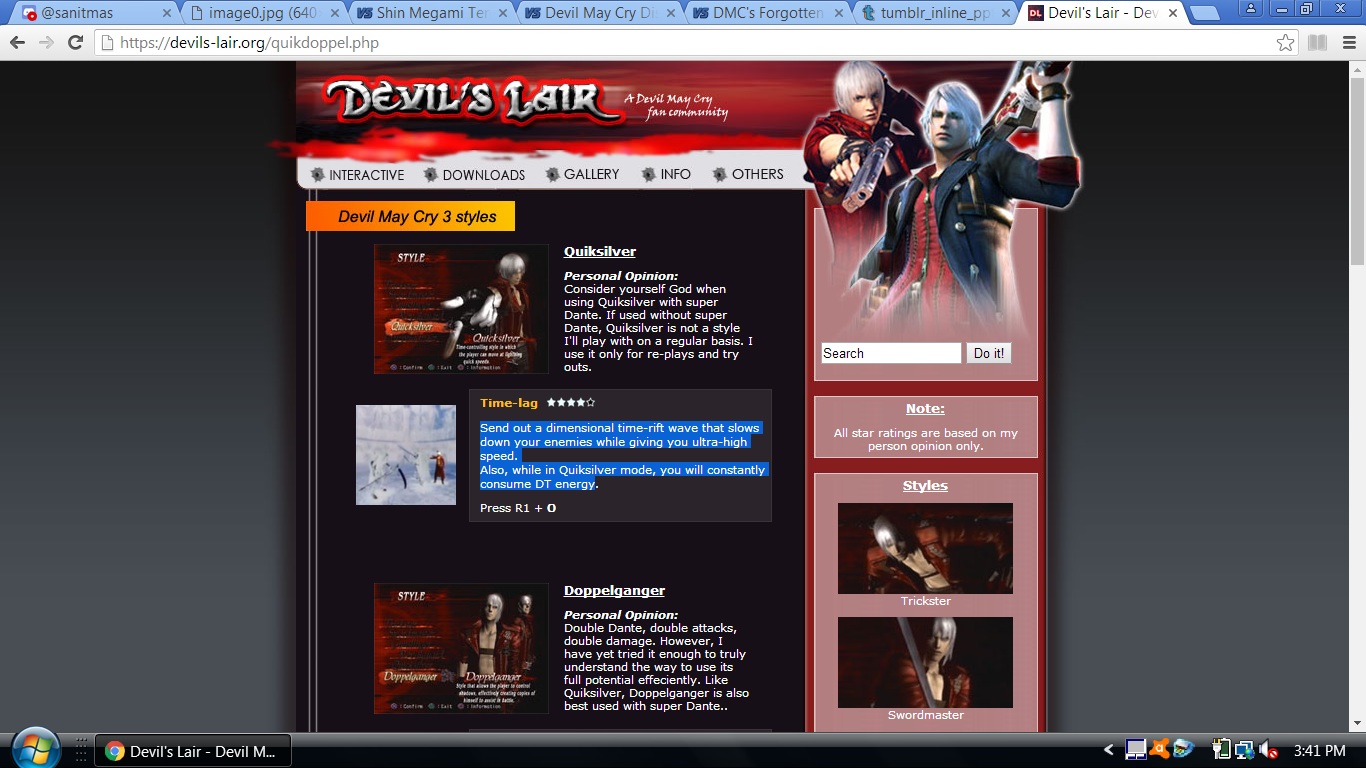Viewport: 1366px width, 768px height.
Task: Click the Swordmaster caption text
Action: [x=926, y=715]
